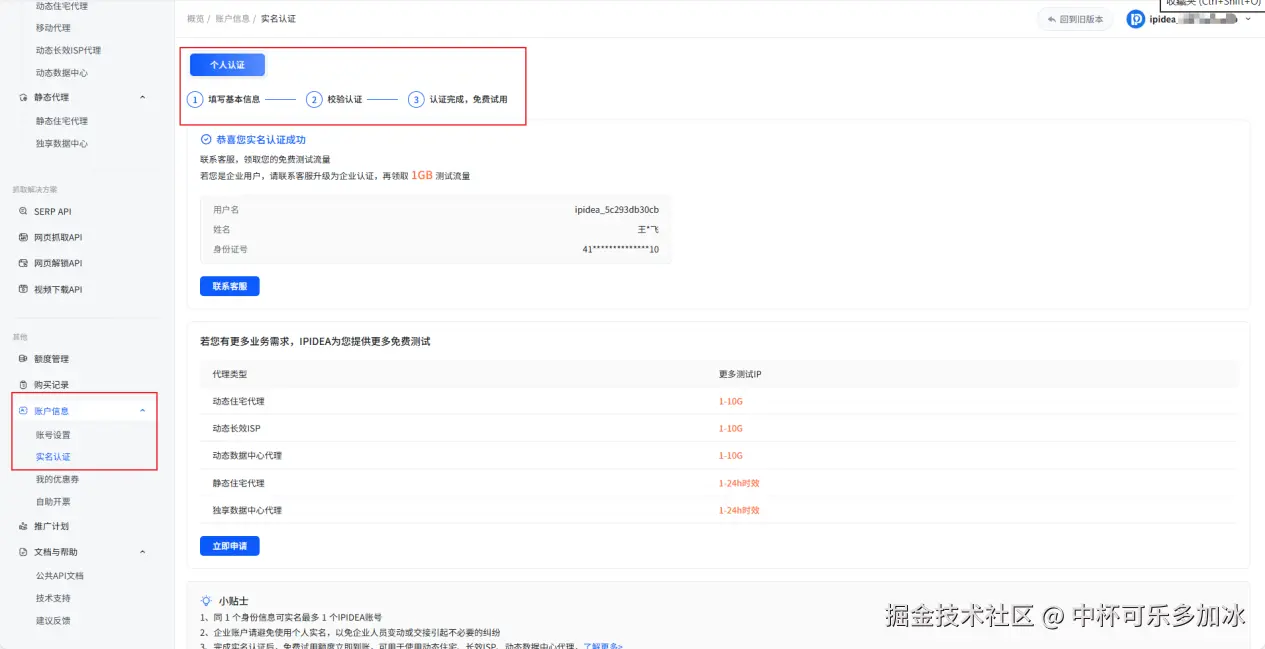Viewport: 1265px width, 649px height.
Task: Click the 联系客服 button
Action: [230, 286]
